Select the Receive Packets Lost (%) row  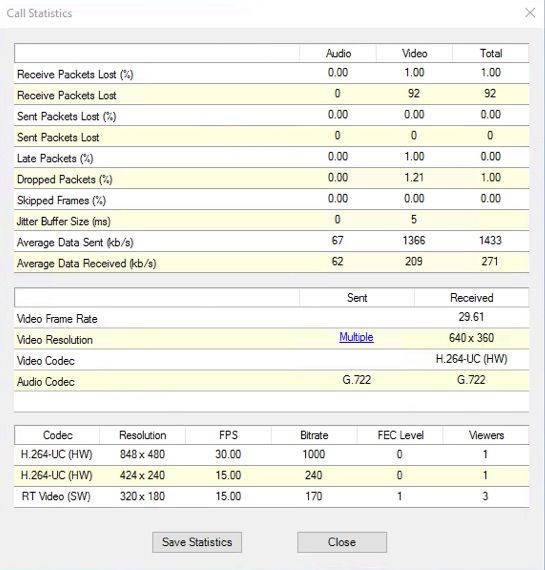(272, 73)
